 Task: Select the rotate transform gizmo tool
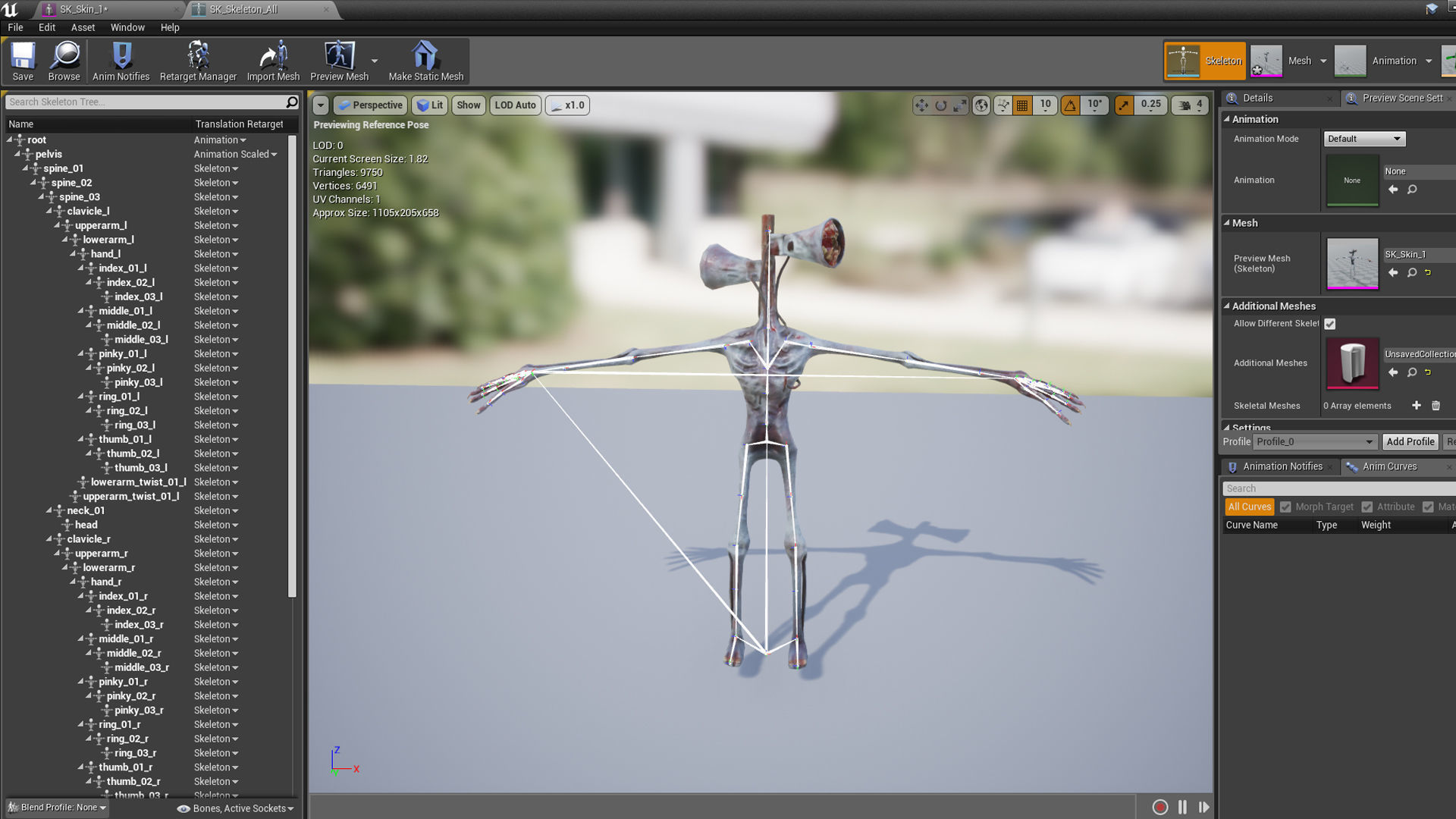[941, 105]
